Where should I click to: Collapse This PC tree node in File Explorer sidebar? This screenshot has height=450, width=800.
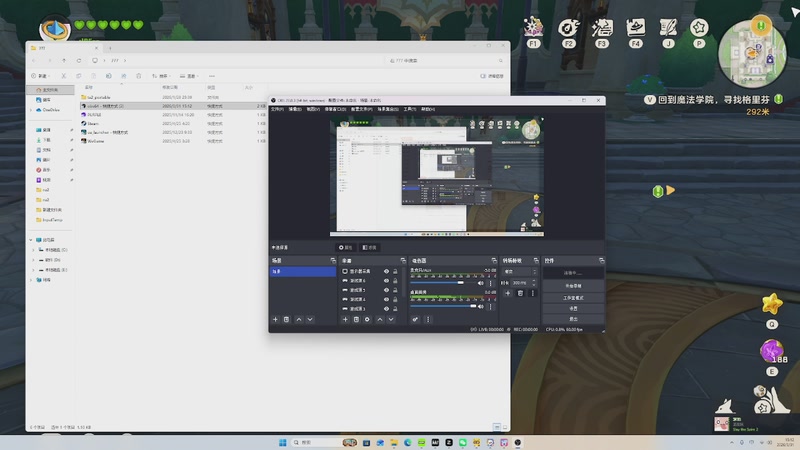pyautogui.click(x=31, y=240)
